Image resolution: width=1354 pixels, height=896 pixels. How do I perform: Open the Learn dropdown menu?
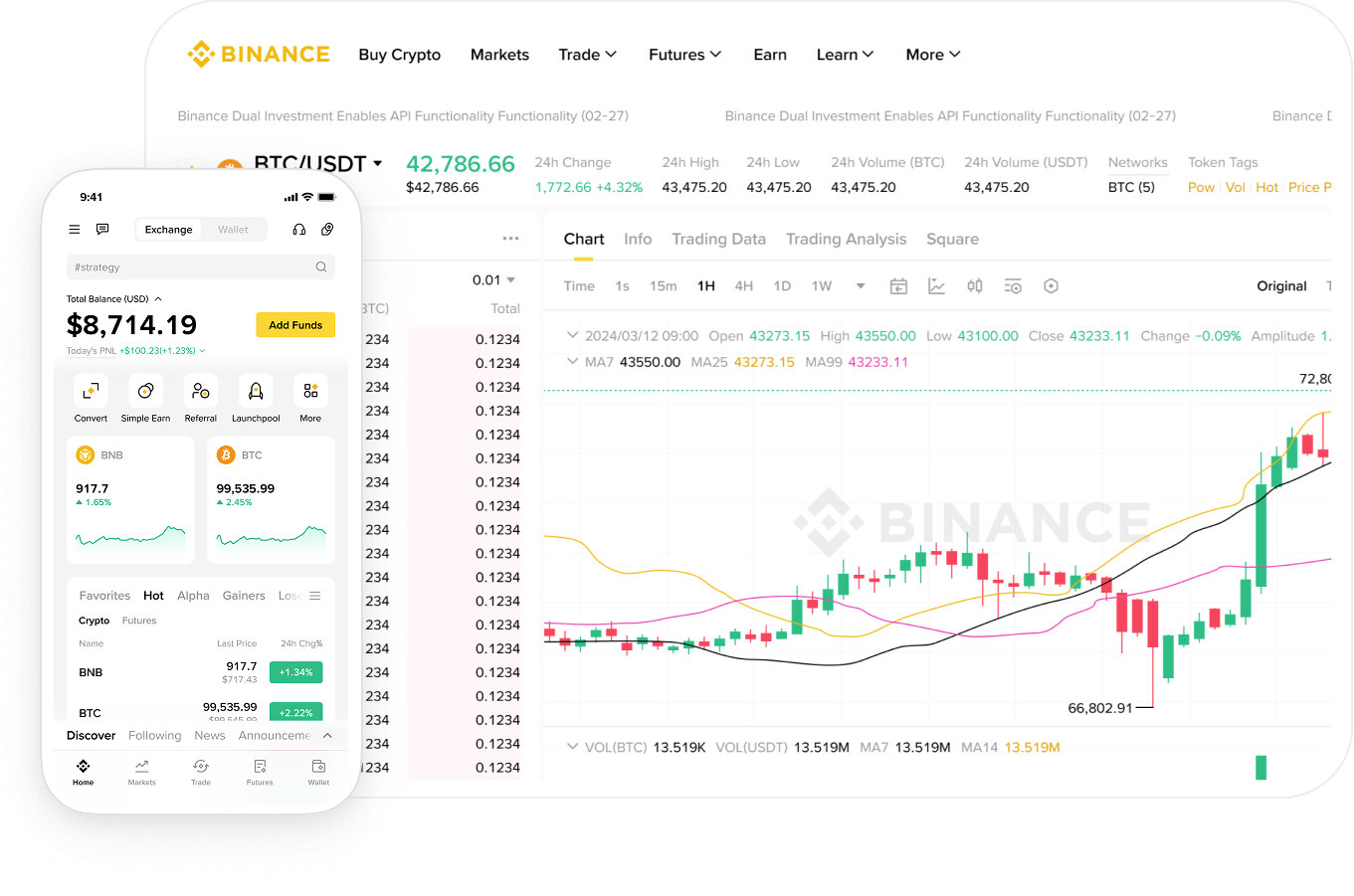pos(846,55)
